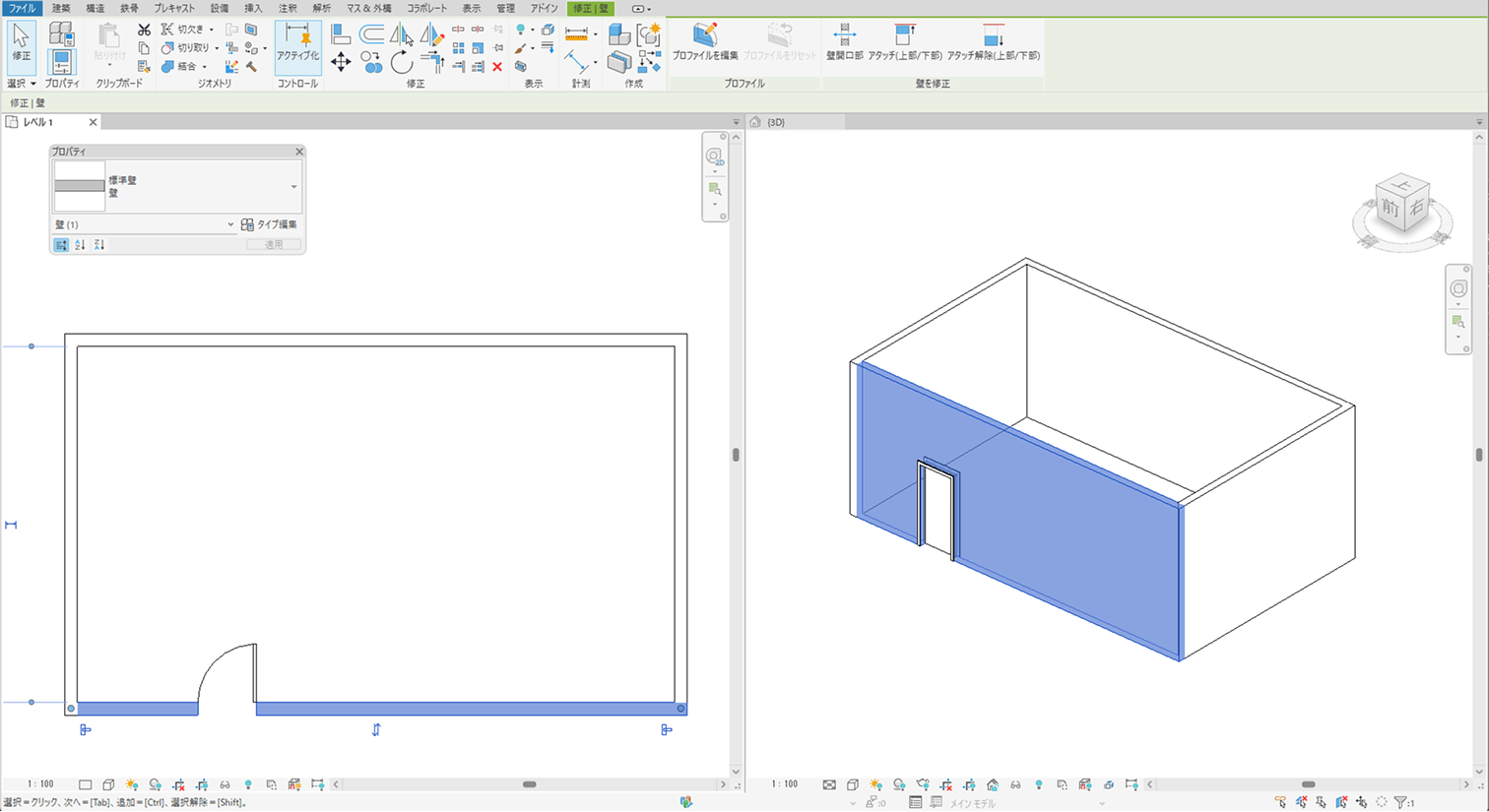This screenshot has height=812, width=1489.
Task: Click the Move tool icon in ribbon
Action: coord(341,63)
